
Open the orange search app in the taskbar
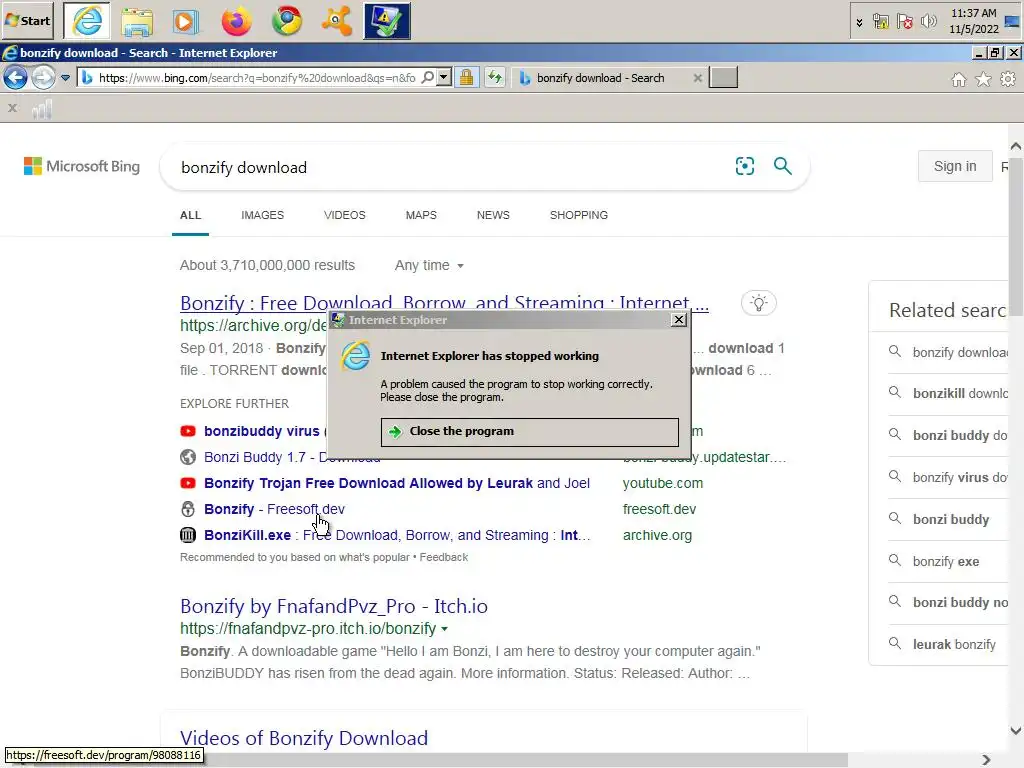pos(337,21)
